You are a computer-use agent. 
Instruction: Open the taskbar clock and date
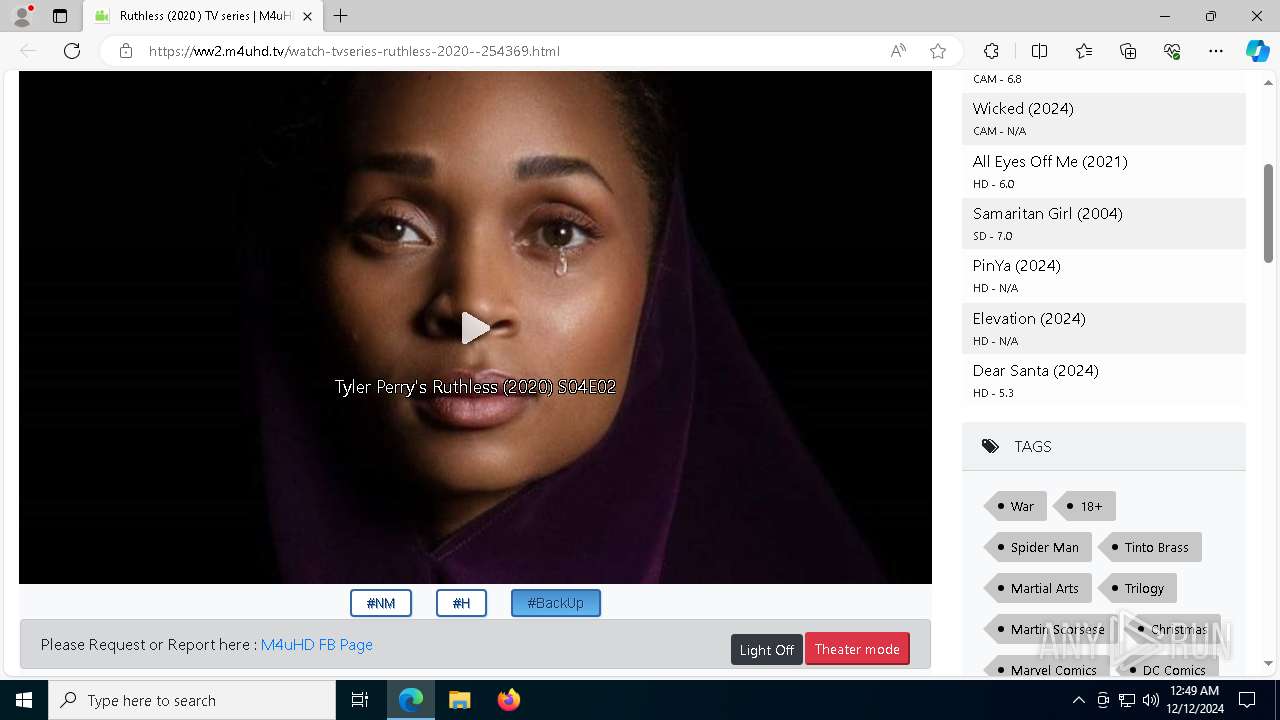[1195, 700]
